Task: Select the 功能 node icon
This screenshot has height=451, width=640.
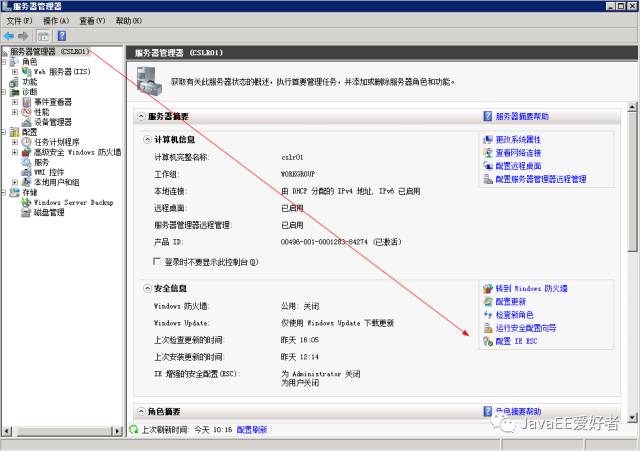Action: tap(15, 82)
